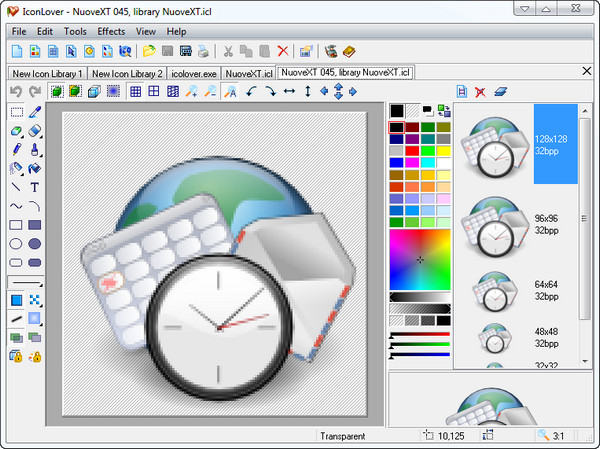Screen dimensions: 600x449
Task: Select the Text tool
Action: tap(35, 187)
